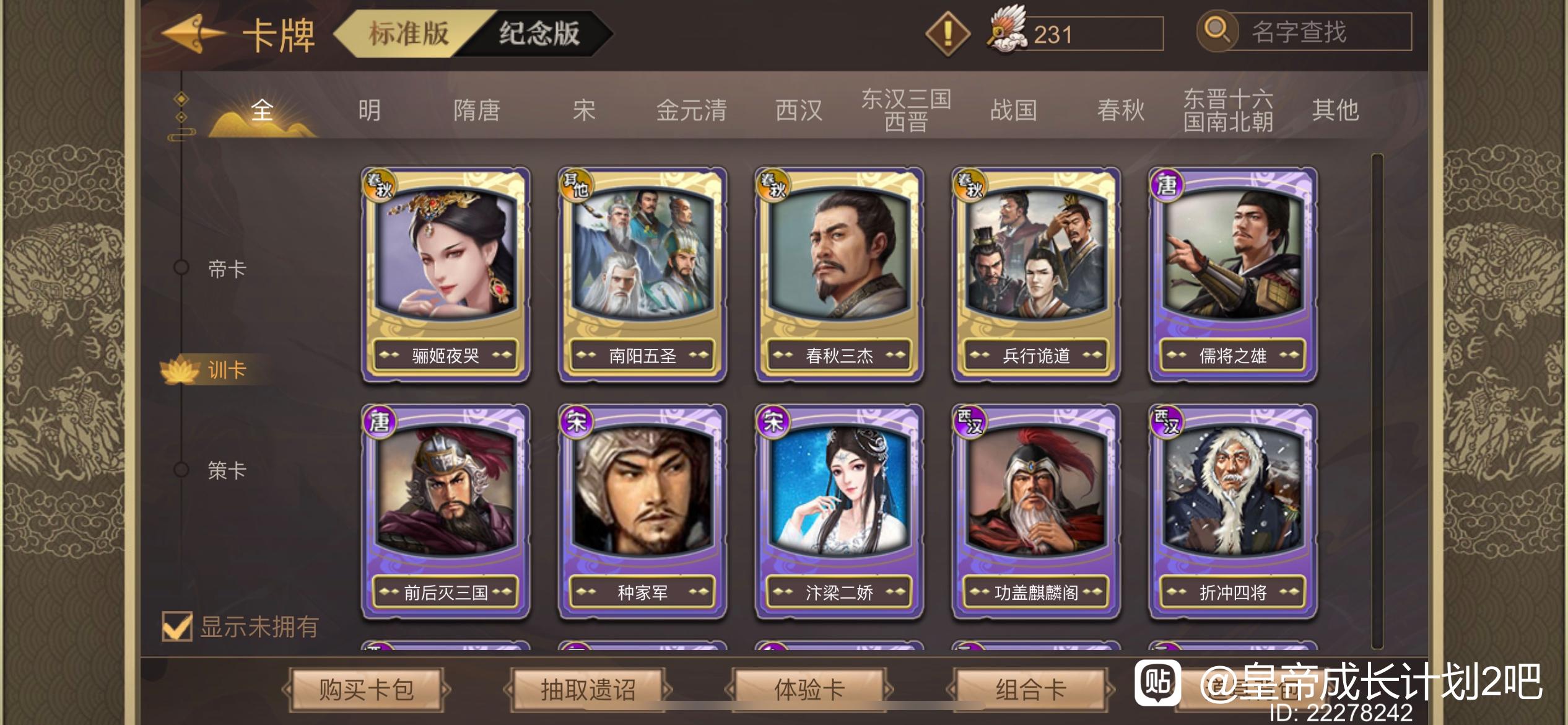Switch to 标准版 edition

[409, 33]
